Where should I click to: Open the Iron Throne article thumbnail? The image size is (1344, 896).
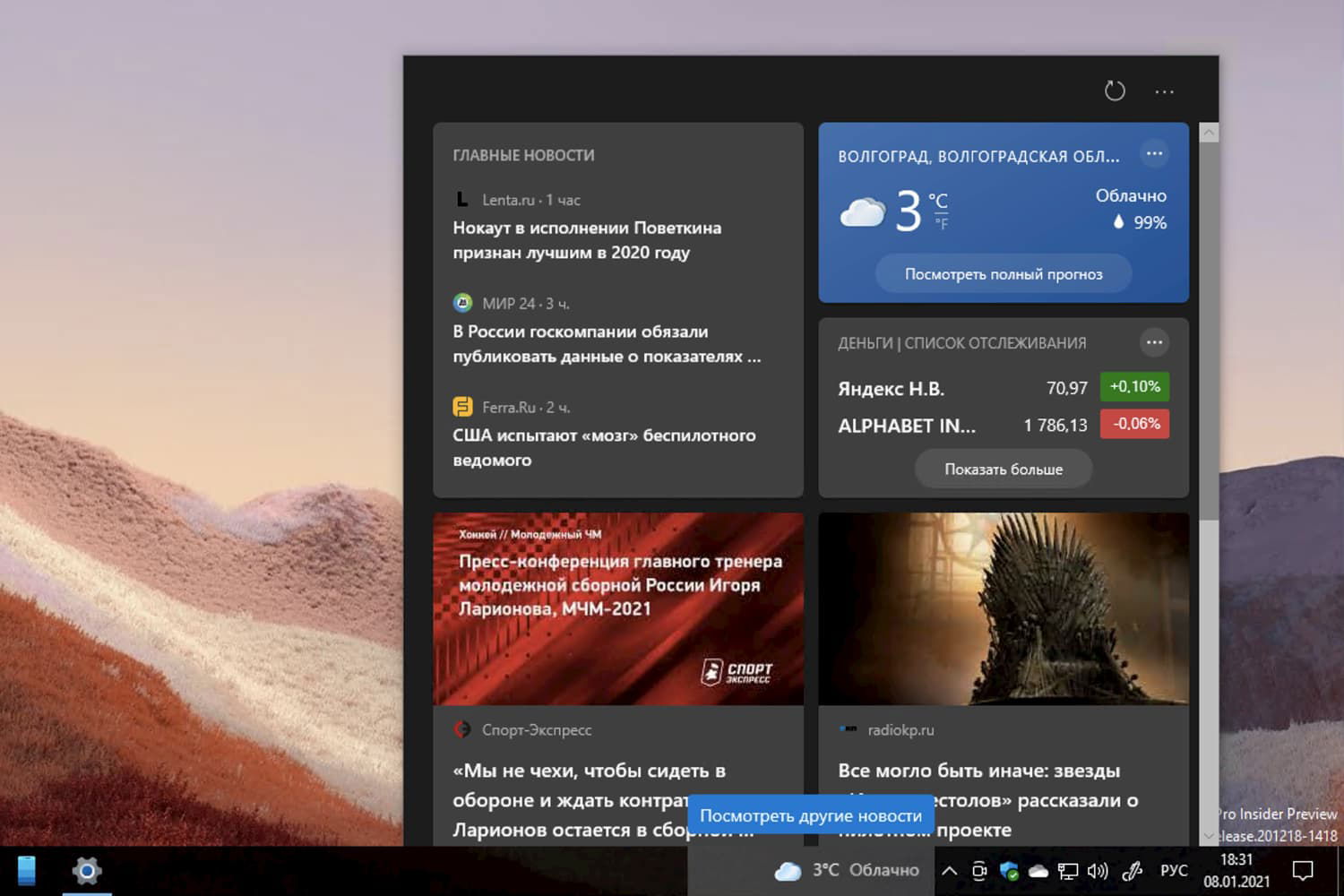click(1003, 609)
